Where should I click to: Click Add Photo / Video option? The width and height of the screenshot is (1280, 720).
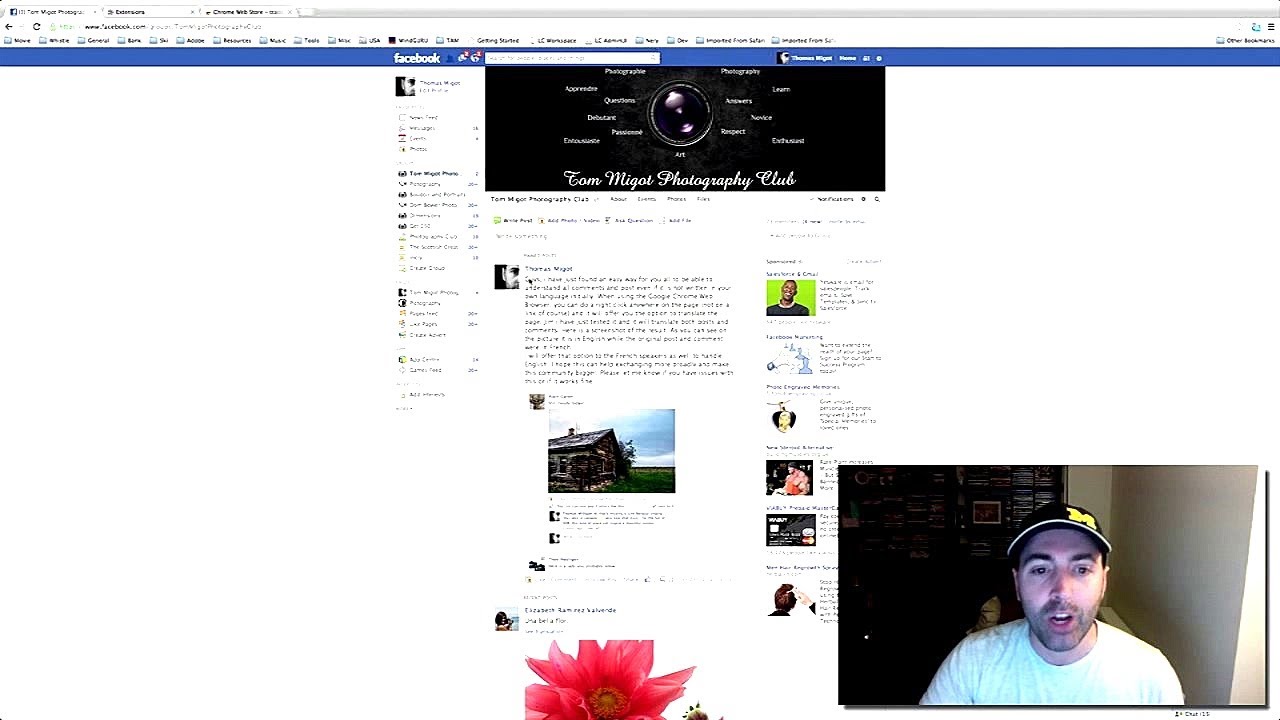coord(571,221)
